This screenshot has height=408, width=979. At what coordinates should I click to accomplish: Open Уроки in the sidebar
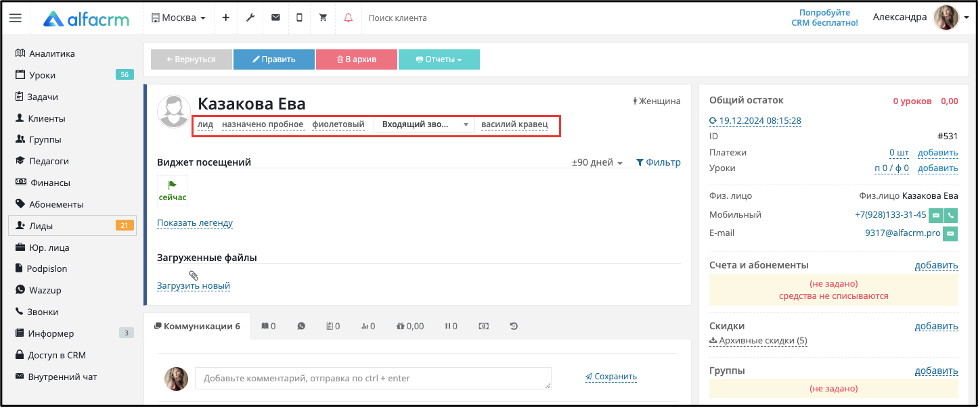coord(72,75)
